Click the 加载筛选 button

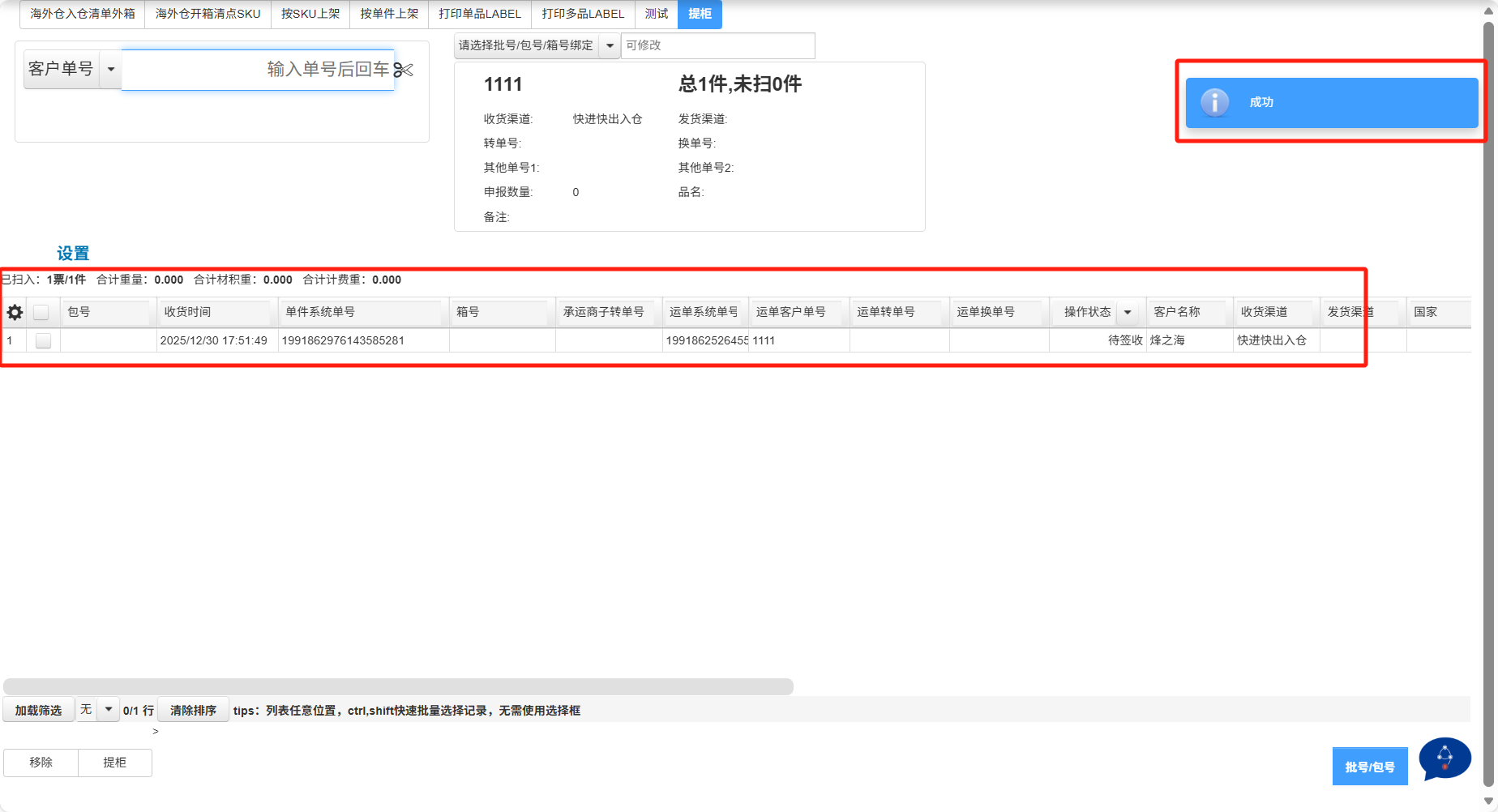[x=38, y=710]
